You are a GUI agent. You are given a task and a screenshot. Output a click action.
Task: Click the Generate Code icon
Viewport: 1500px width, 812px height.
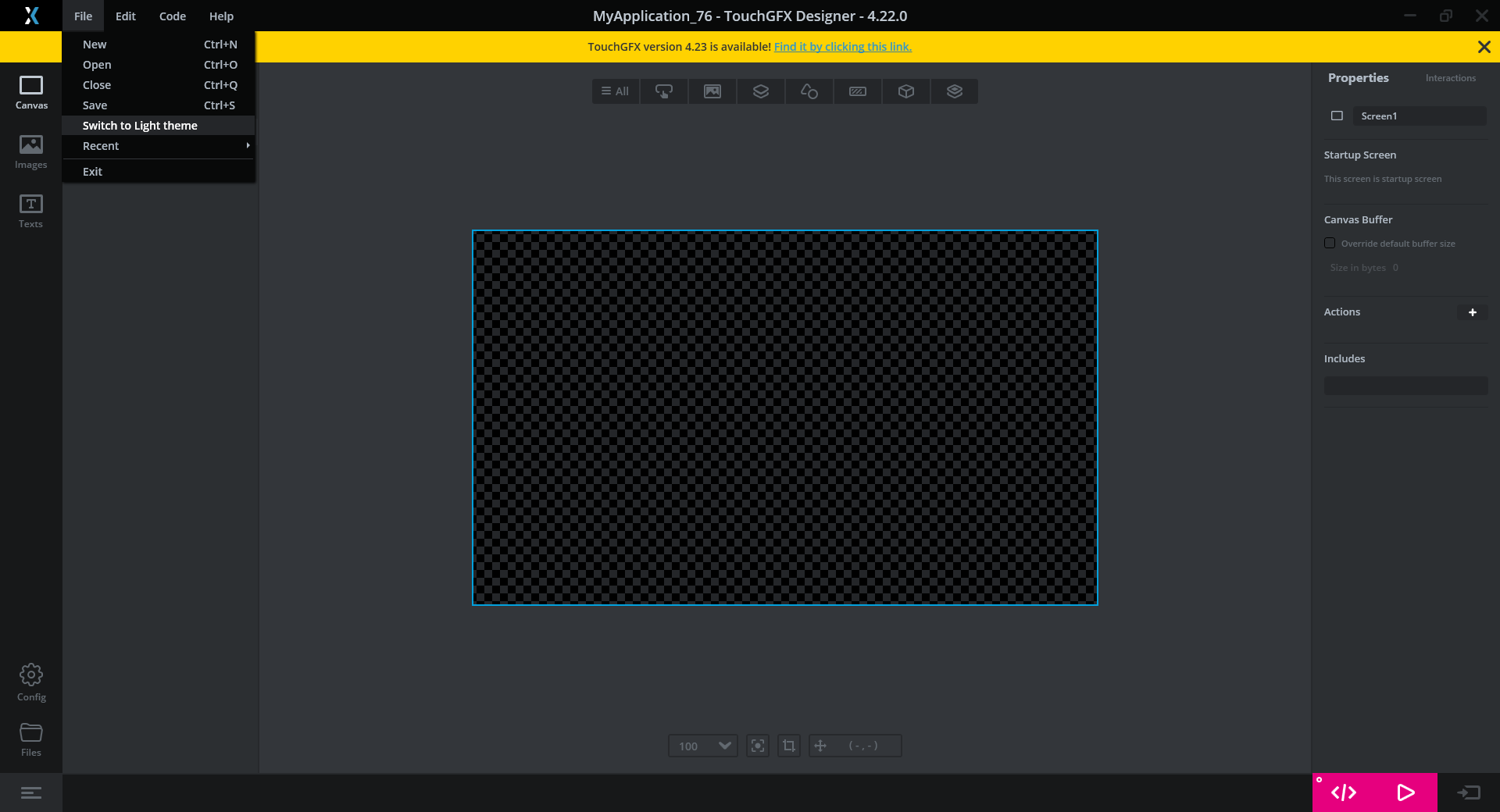[x=1343, y=792]
